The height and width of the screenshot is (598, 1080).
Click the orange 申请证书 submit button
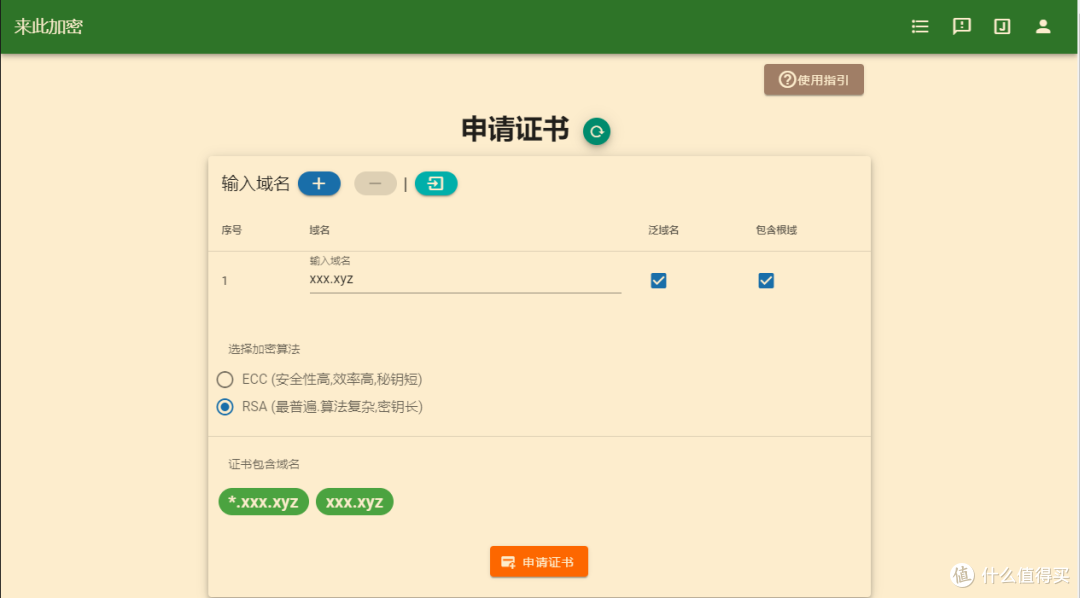click(x=539, y=561)
